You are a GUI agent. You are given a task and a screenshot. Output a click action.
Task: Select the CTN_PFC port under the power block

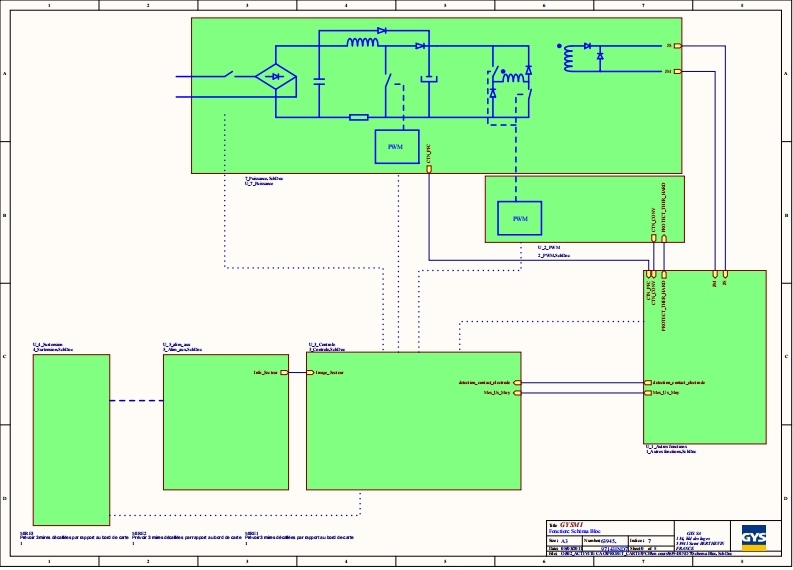[429, 168]
